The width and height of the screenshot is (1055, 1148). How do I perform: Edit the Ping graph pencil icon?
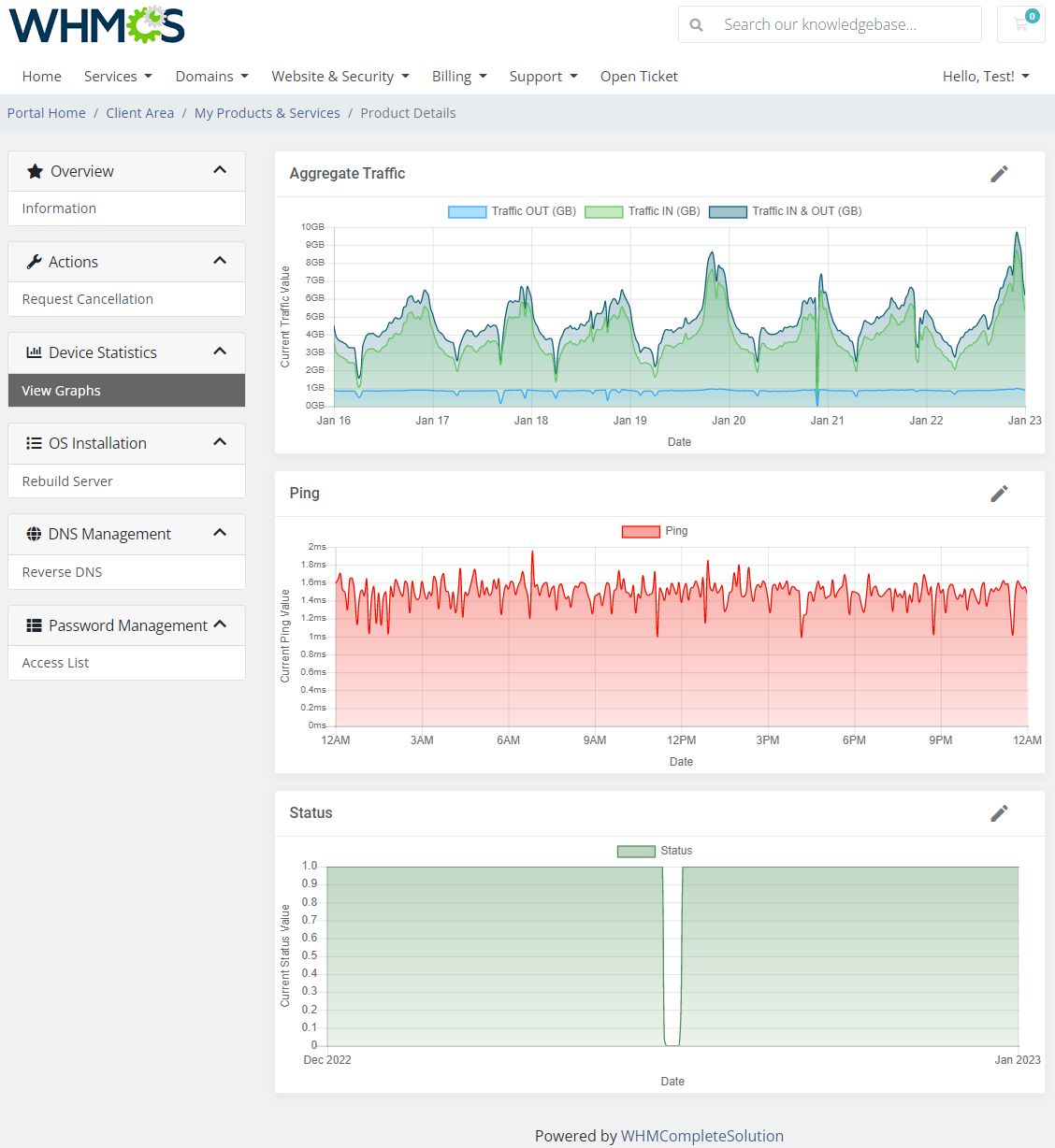(999, 494)
